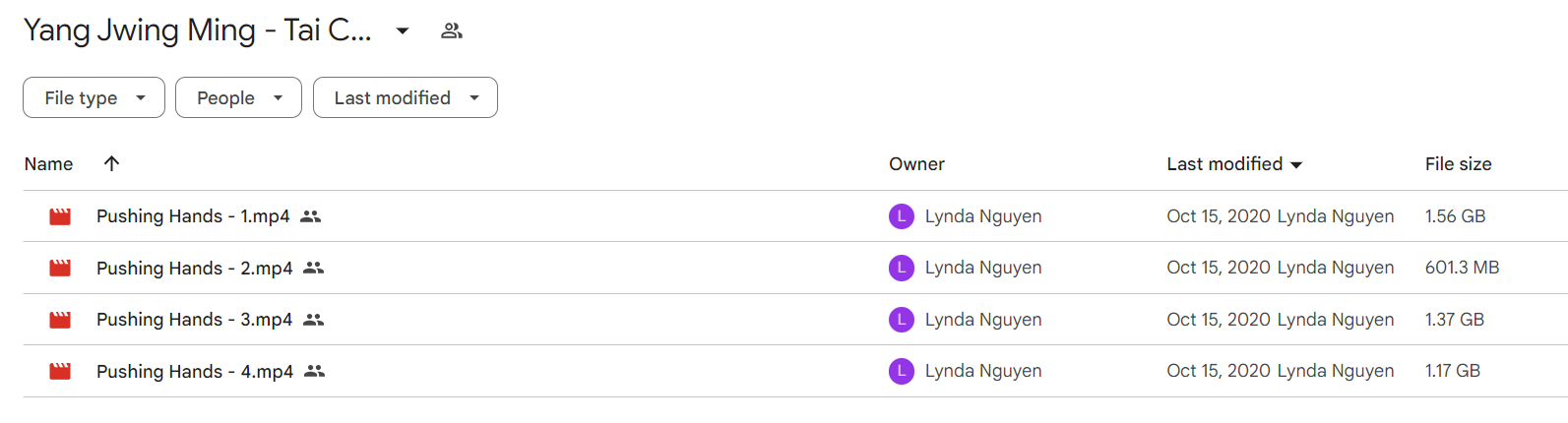Click the folder title Yang Jwing Ming
Image resolution: width=1568 pixels, height=423 pixels.
click(x=197, y=30)
